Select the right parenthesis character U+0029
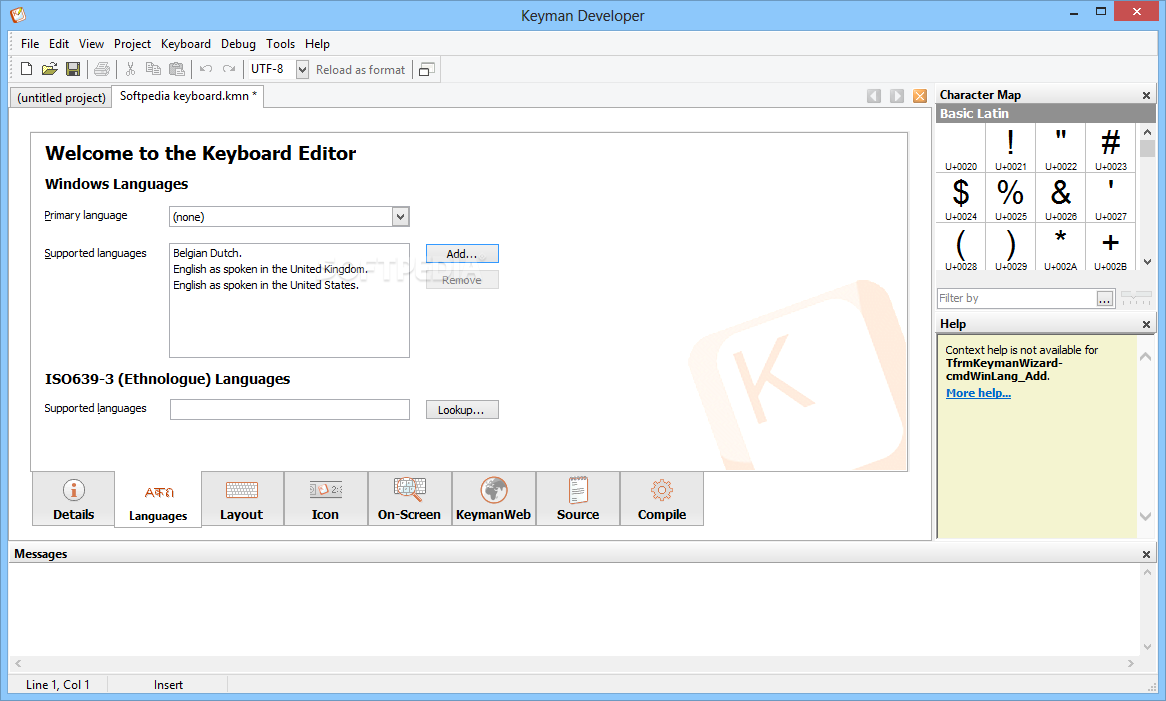Viewport: 1166px width, 701px height. pyautogui.click(x=1011, y=248)
